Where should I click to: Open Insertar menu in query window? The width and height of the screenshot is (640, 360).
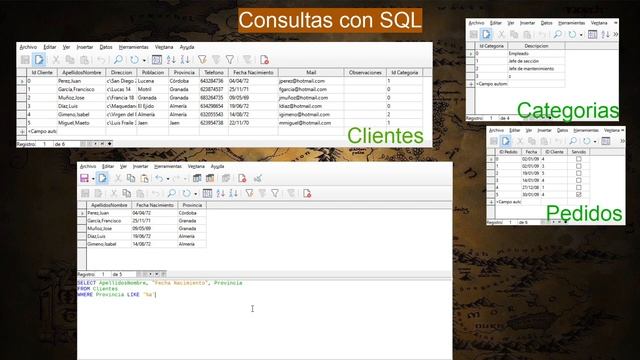point(140,167)
